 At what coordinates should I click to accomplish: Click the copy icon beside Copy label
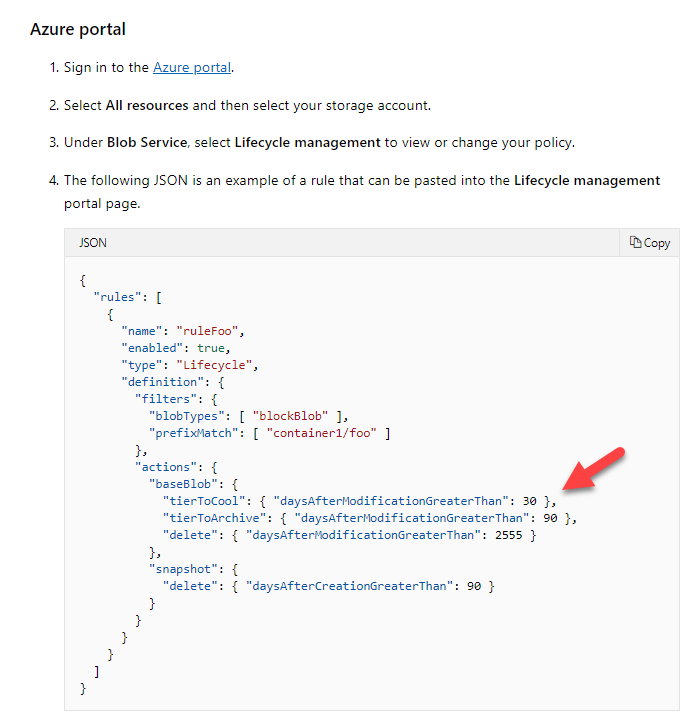pos(635,242)
